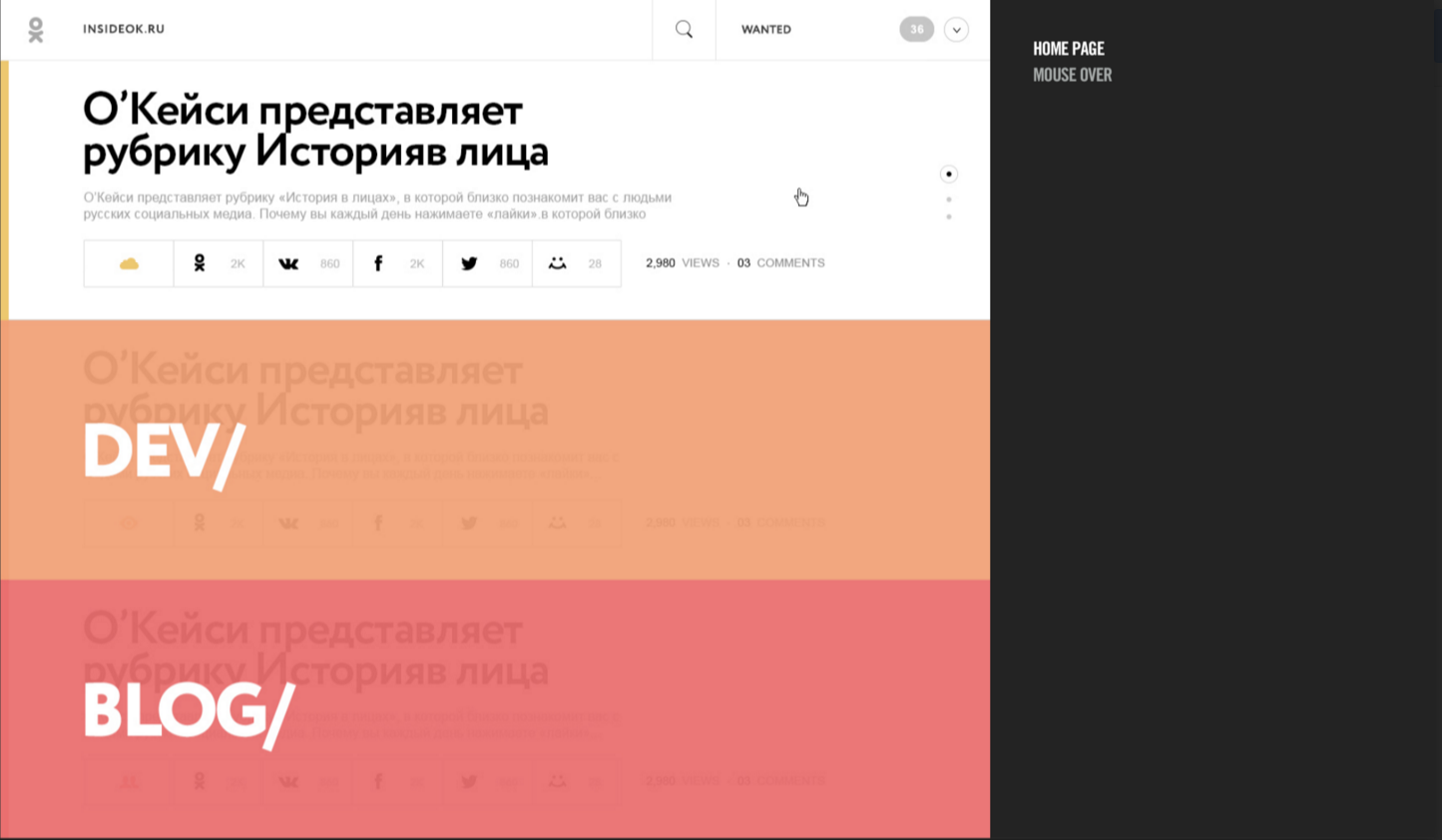Select the first active slide dot
This screenshot has height=840, width=1442.
click(949, 175)
